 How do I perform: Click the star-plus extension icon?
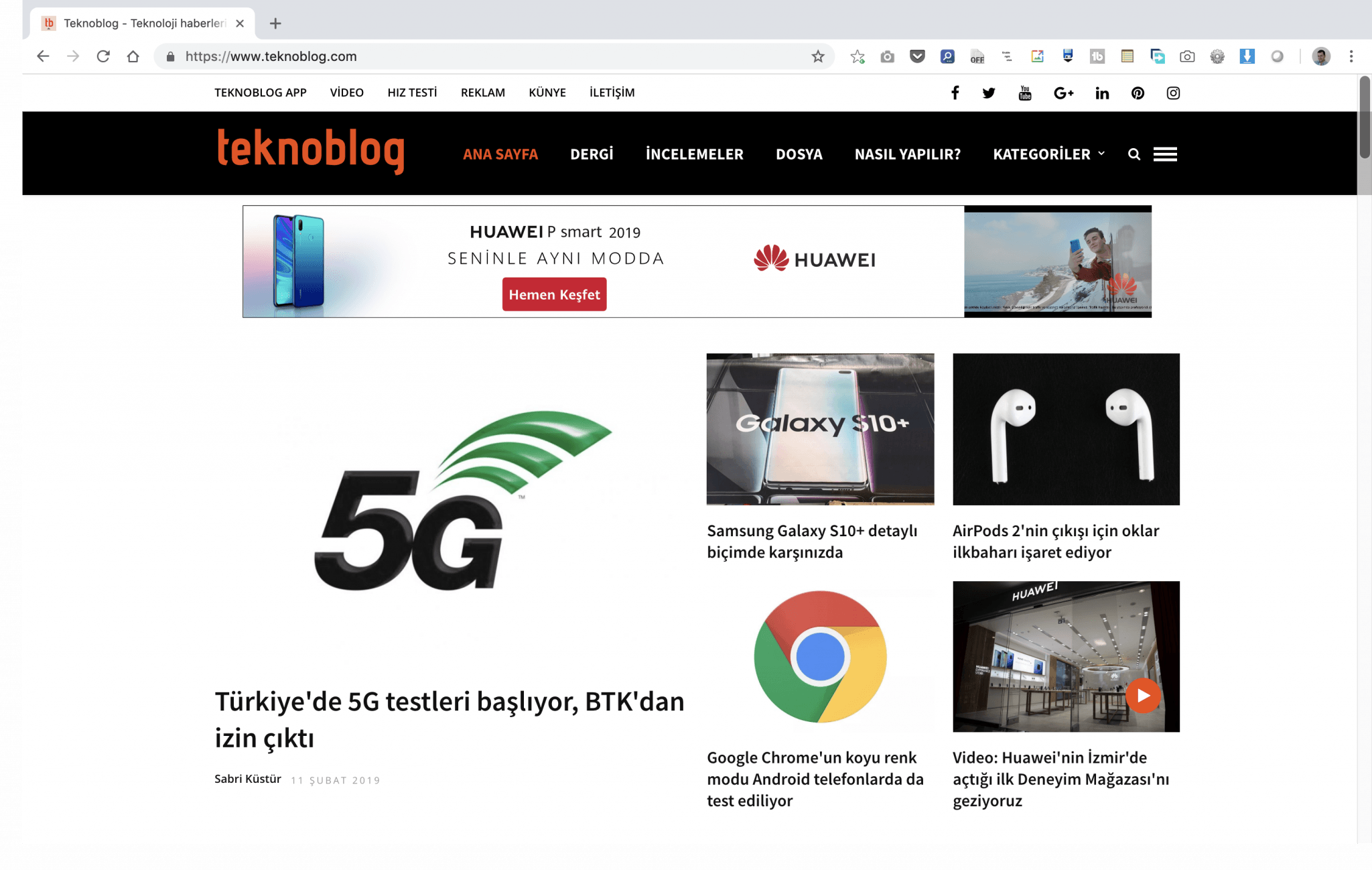pos(857,56)
